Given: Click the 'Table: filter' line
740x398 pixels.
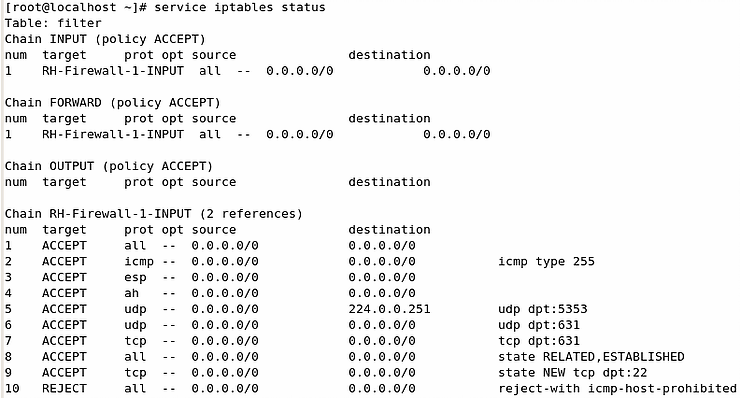Looking at the screenshot, I should tap(53, 23).
